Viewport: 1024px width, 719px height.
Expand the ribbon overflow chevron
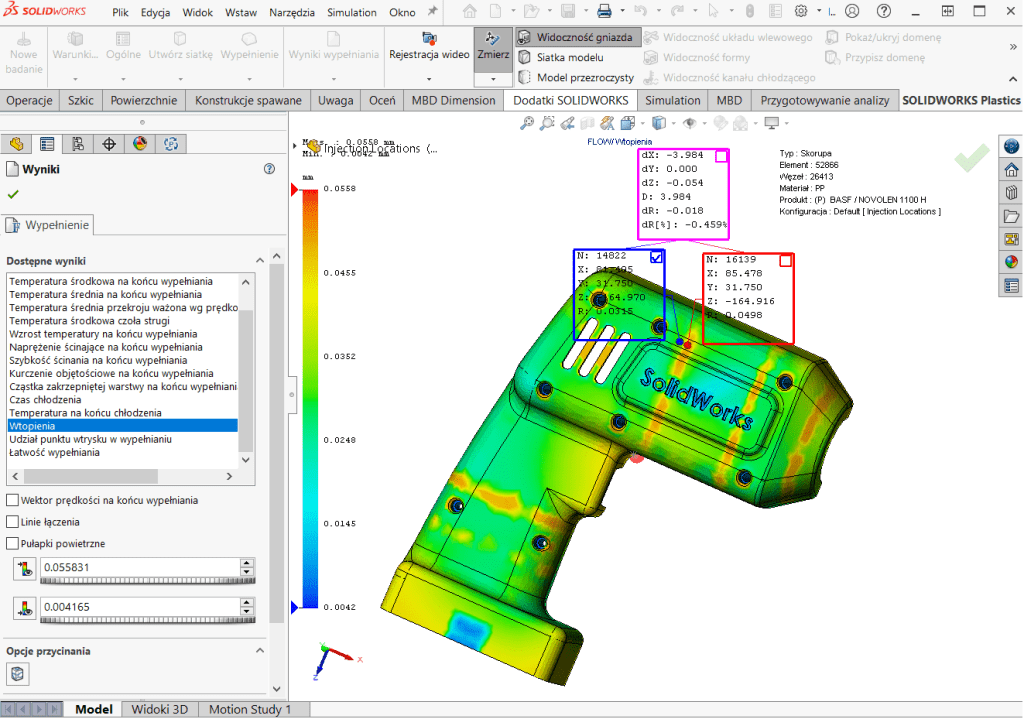point(1013,47)
